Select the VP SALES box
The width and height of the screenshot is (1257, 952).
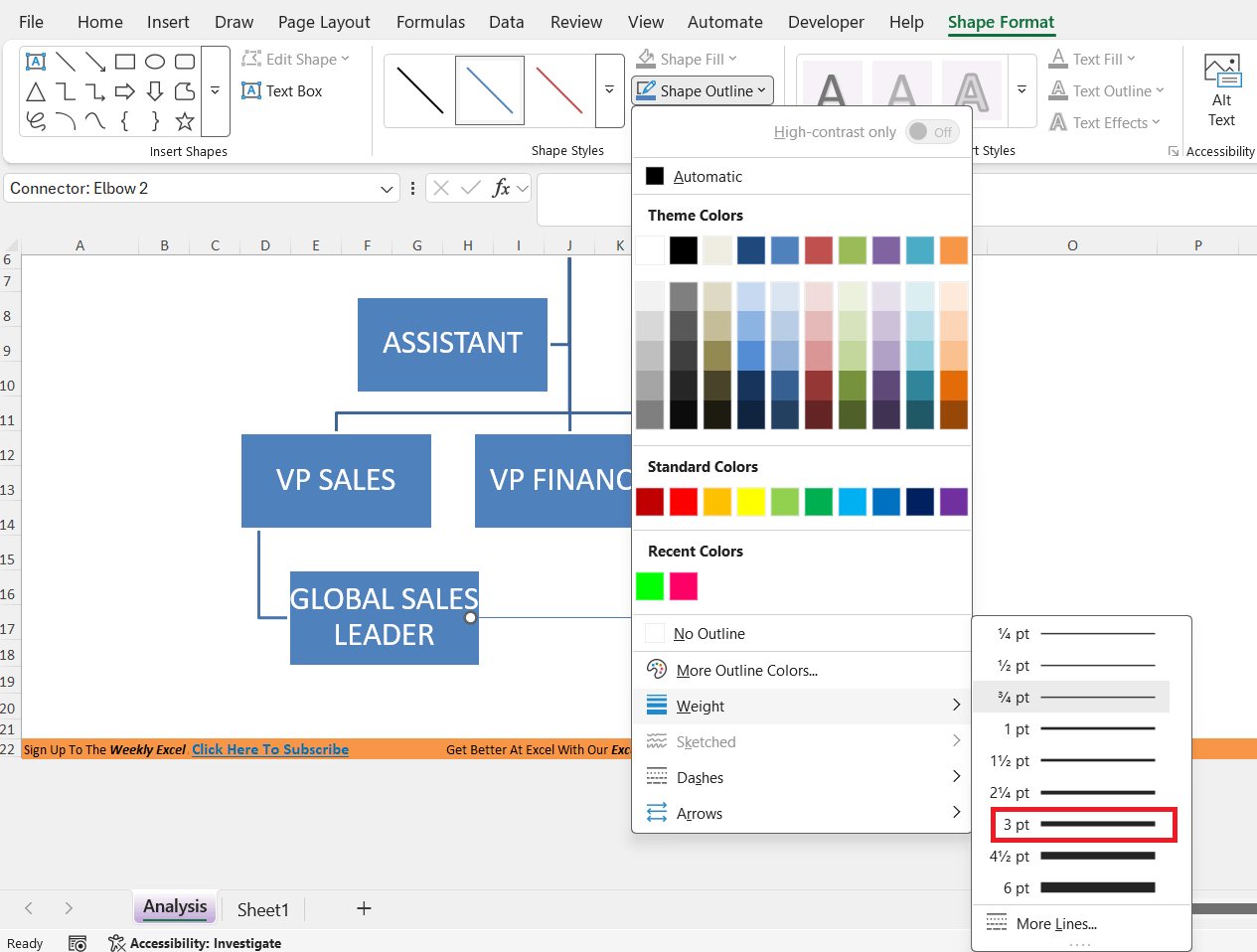coord(336,480)
